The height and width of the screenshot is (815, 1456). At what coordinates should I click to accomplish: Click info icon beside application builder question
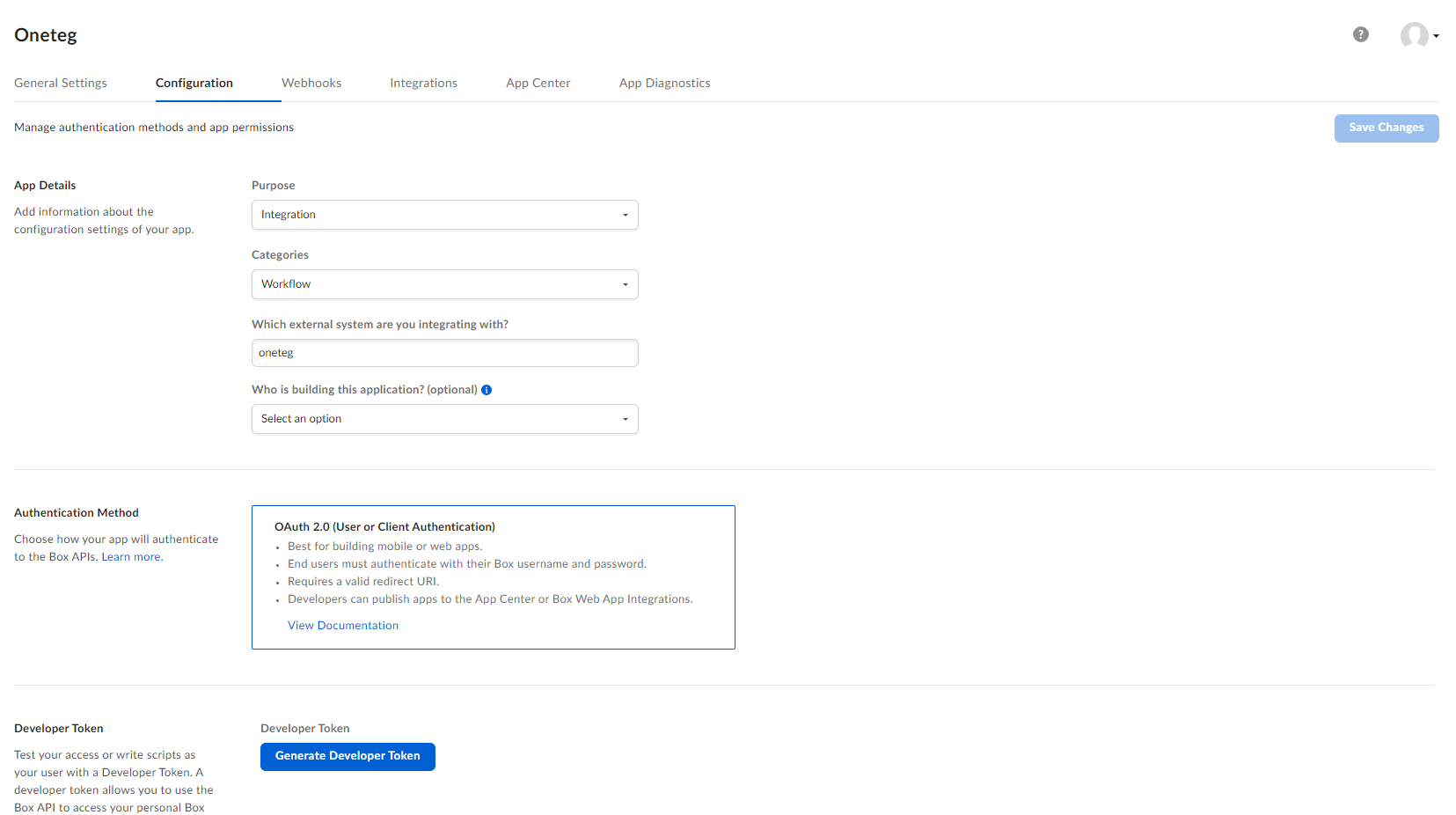coord(487,390)
